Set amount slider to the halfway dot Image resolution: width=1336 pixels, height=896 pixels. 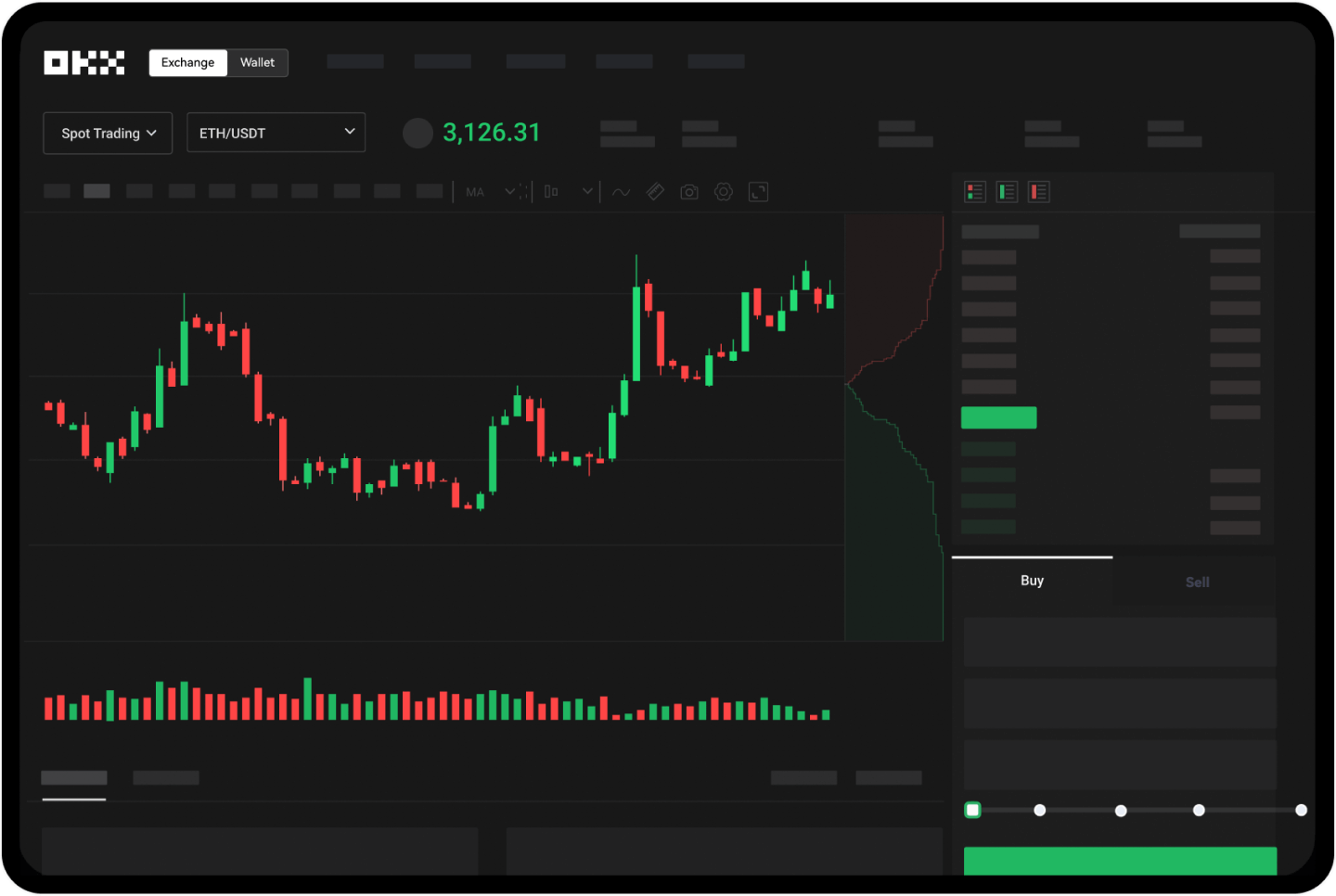tap(1121, 811)
